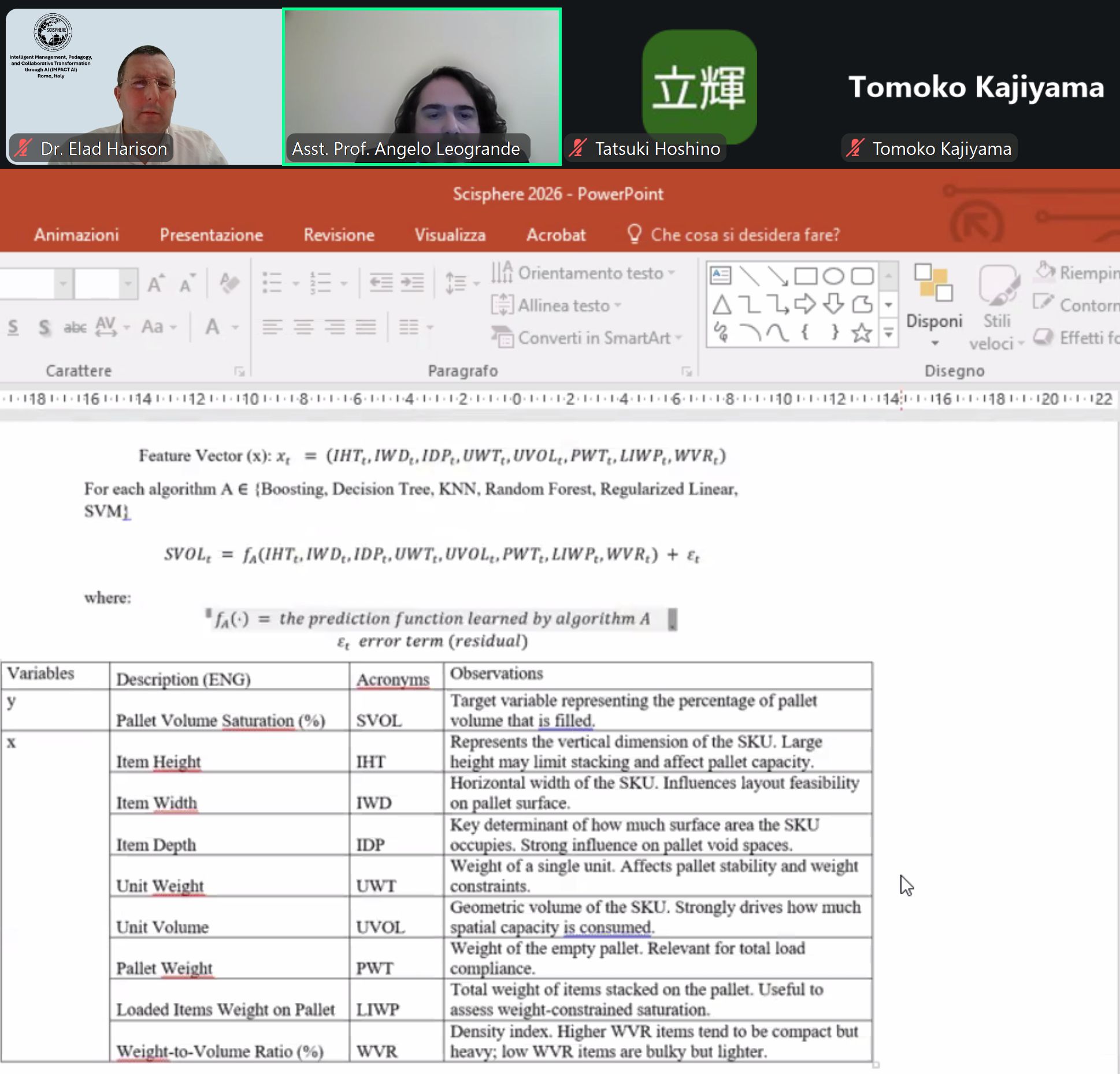Increase font size with larger A icon
1120x1074 pixels.
click(x=155, y=283)
